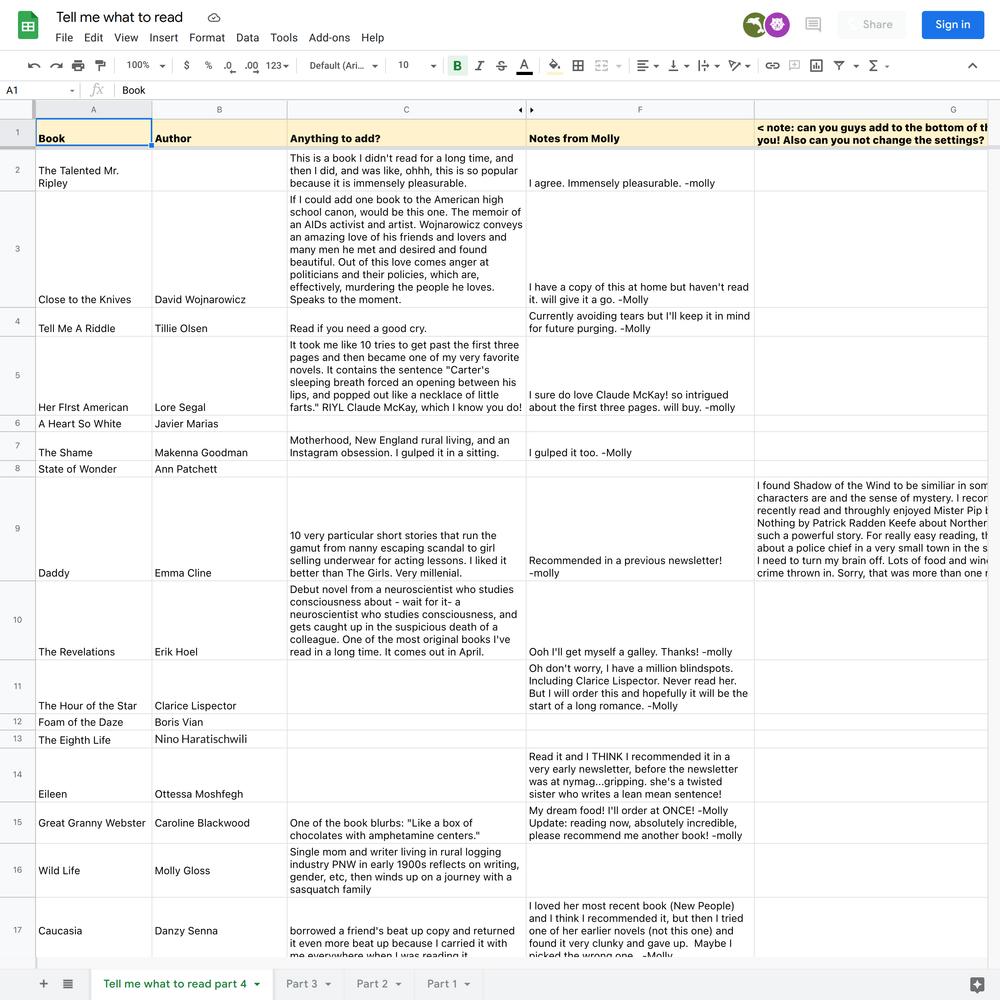The height and width of the screenshot is (1000, 1000).
Task: Open the Add-ons menu
Action: tap(329, 38)
